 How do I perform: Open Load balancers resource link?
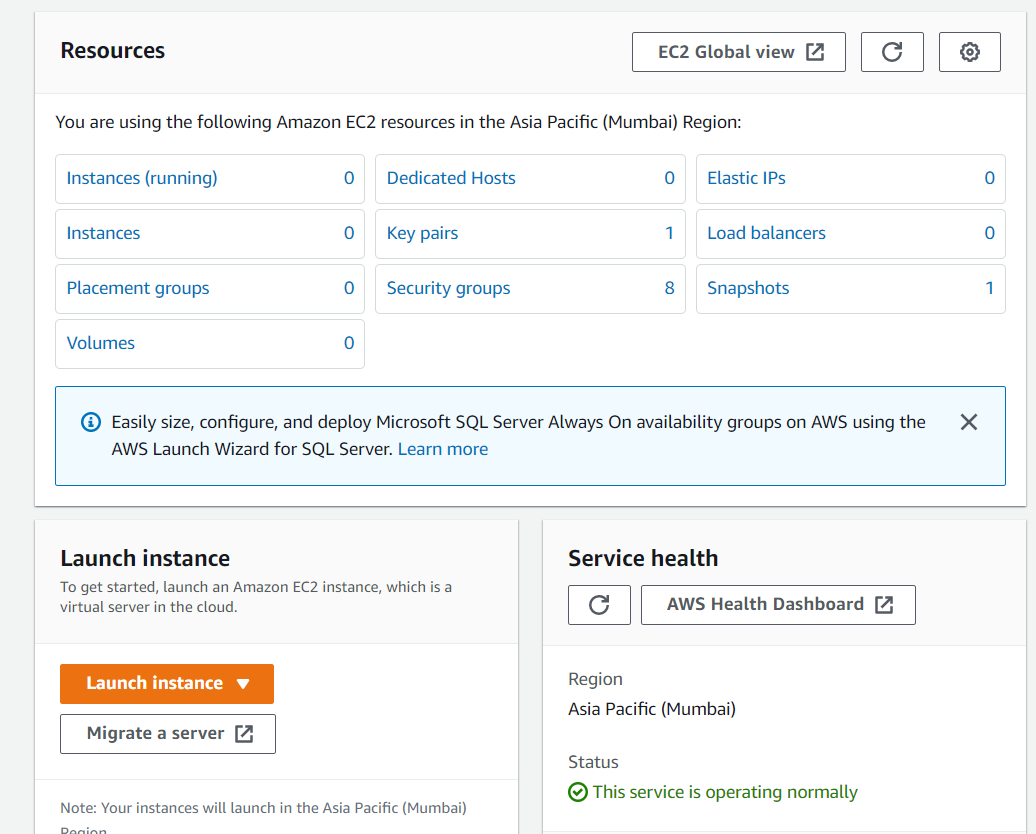click(x=766, y=233)
